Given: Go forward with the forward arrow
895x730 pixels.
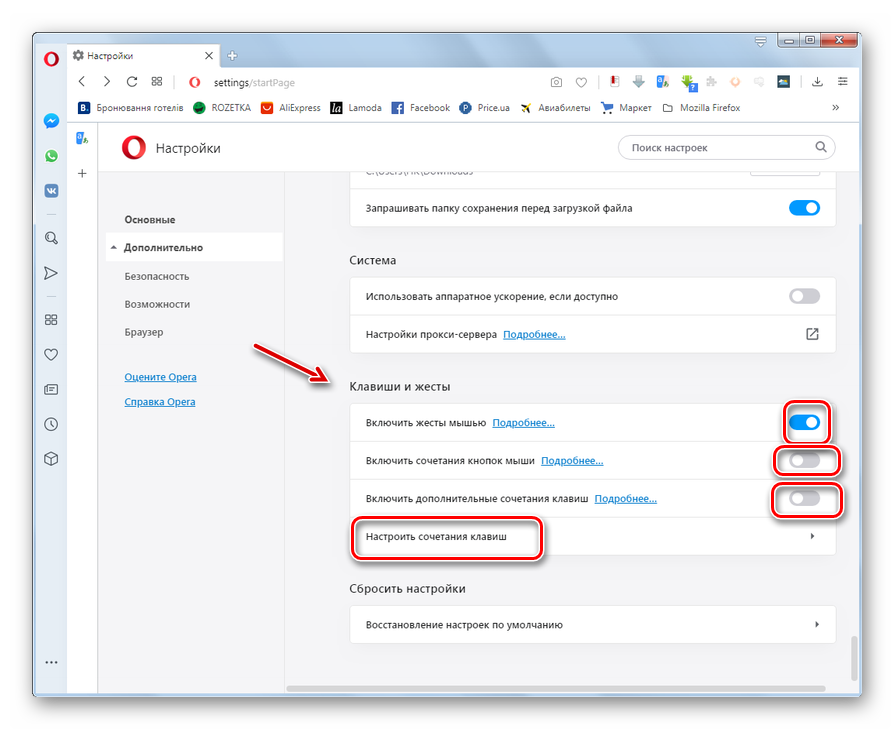Looking at the screenshot, I should (107, 82).
